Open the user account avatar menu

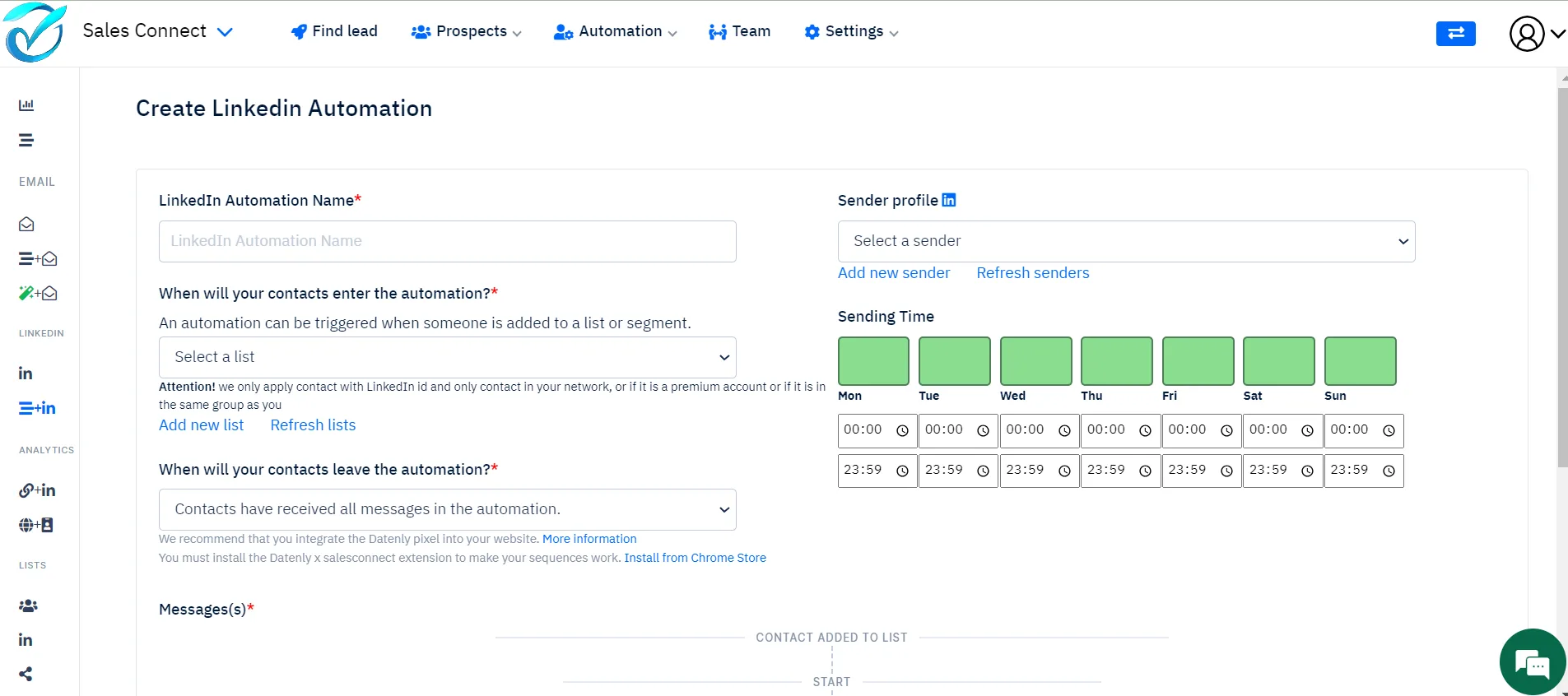1536,34
